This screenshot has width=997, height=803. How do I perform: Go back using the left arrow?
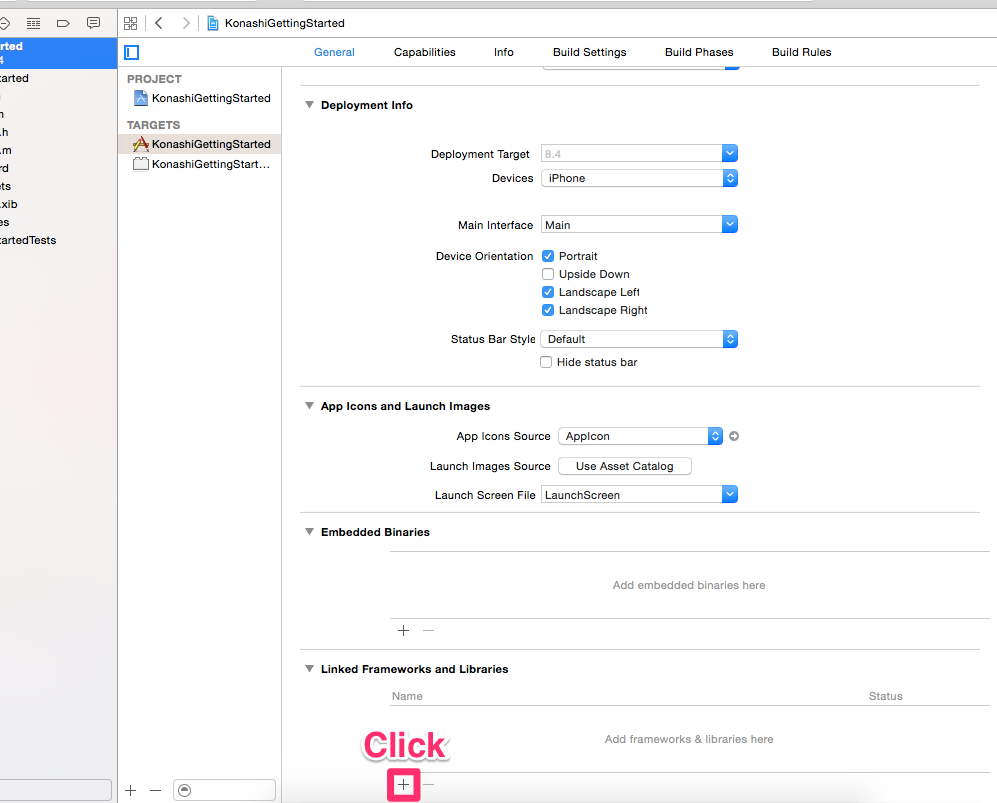pyautogui.click(x=159, y=23)
